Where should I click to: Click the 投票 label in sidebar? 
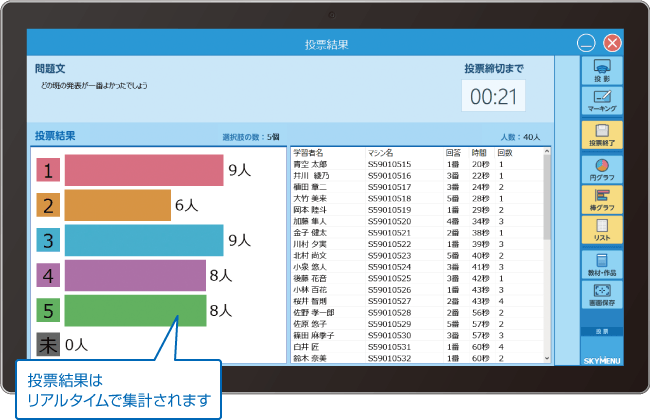pos(602,331)
